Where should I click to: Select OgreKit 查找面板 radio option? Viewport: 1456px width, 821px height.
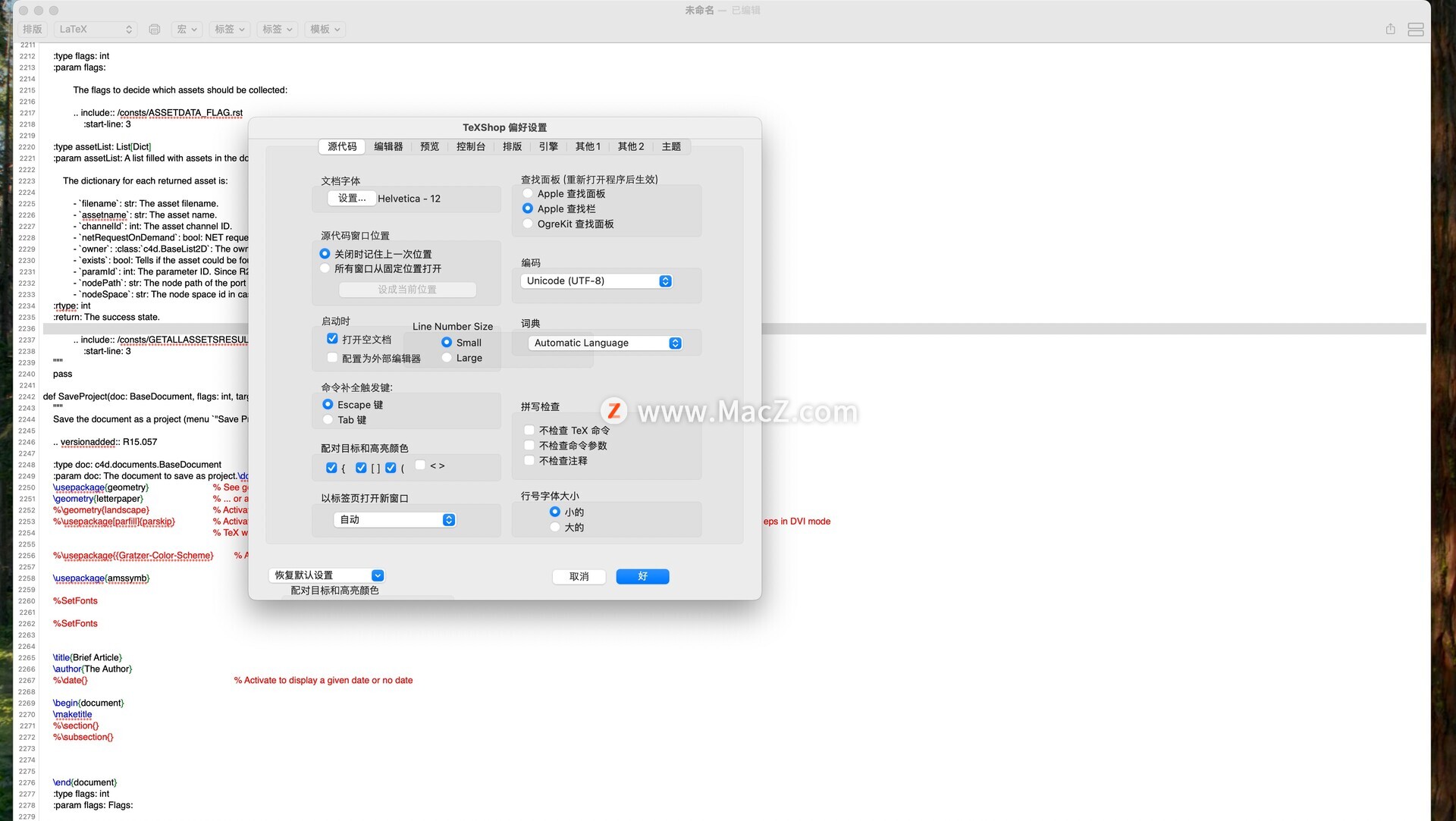[x=528, y=224]
